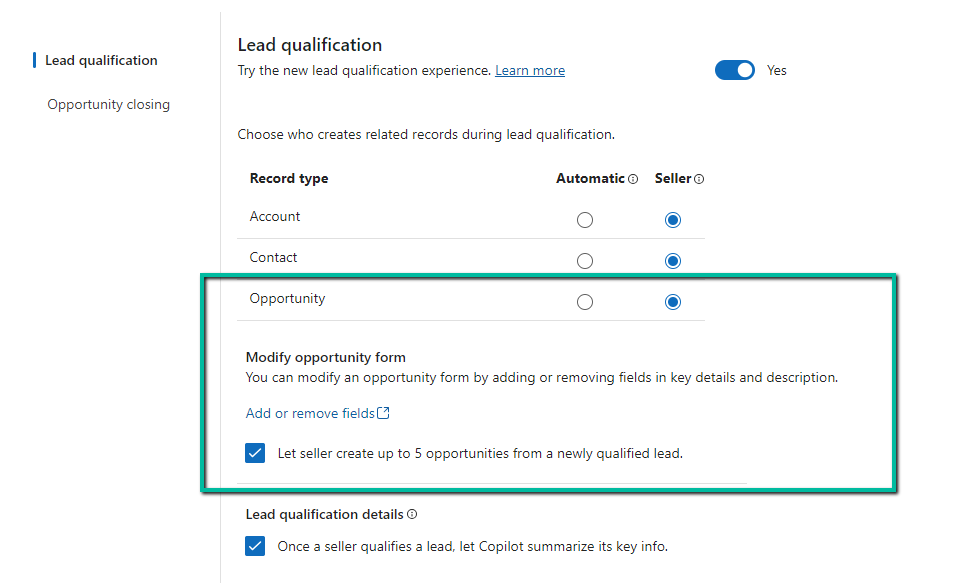Select Automatic for Opportunity record type
The image size is (964, 583).
(x=585, y=301)
